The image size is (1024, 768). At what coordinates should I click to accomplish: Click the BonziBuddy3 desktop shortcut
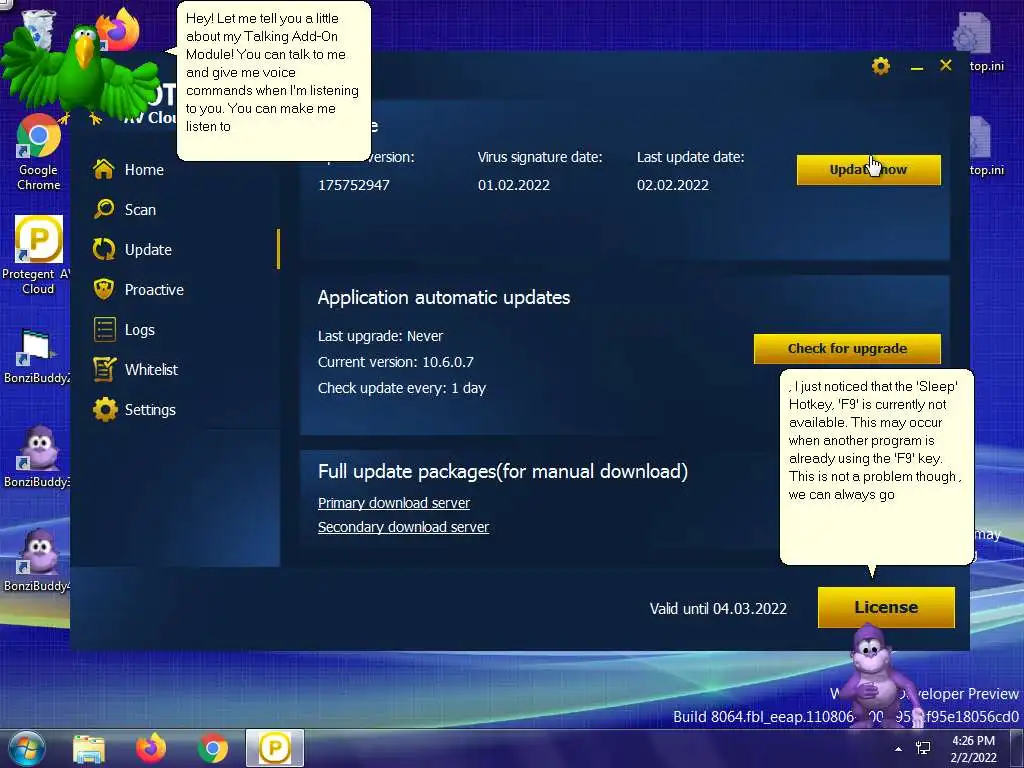[37, 457]
